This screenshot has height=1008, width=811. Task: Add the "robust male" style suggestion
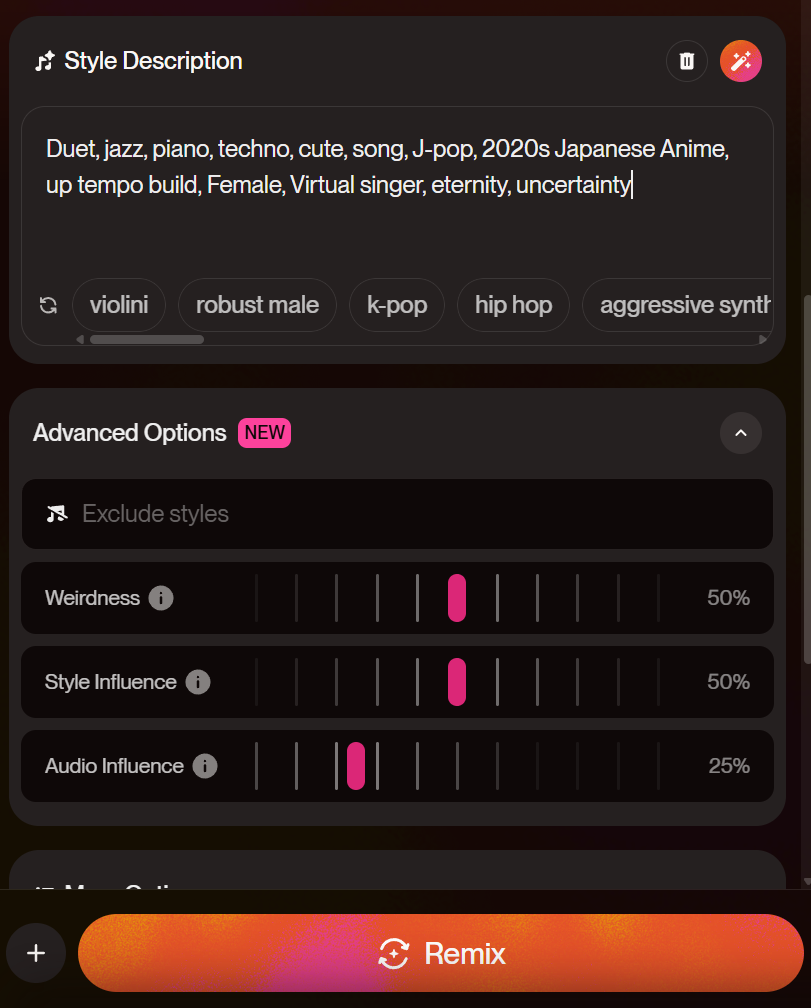click(x=257, y=305)
